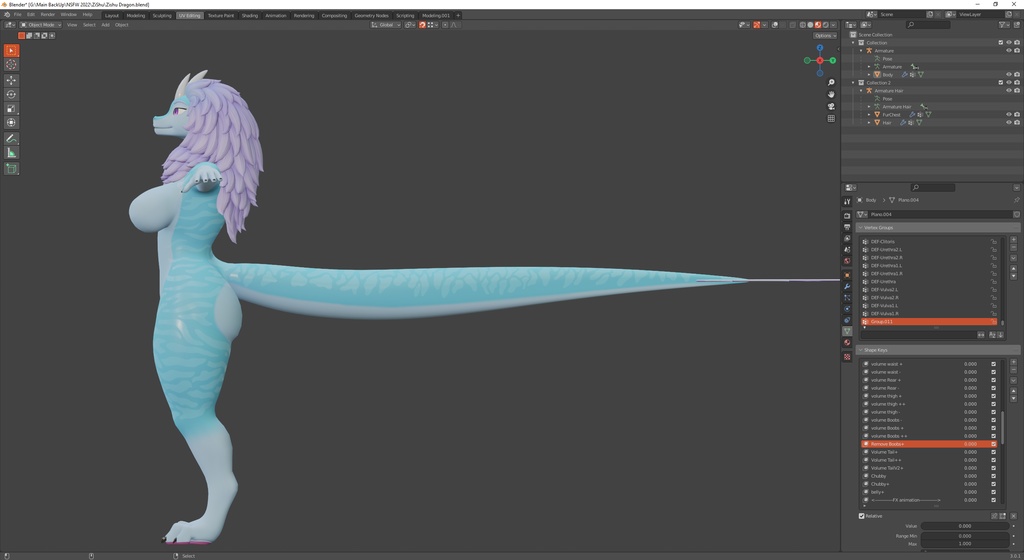
Task: Collapse the Shape Keys panel
Action: [x=861, y=350]
